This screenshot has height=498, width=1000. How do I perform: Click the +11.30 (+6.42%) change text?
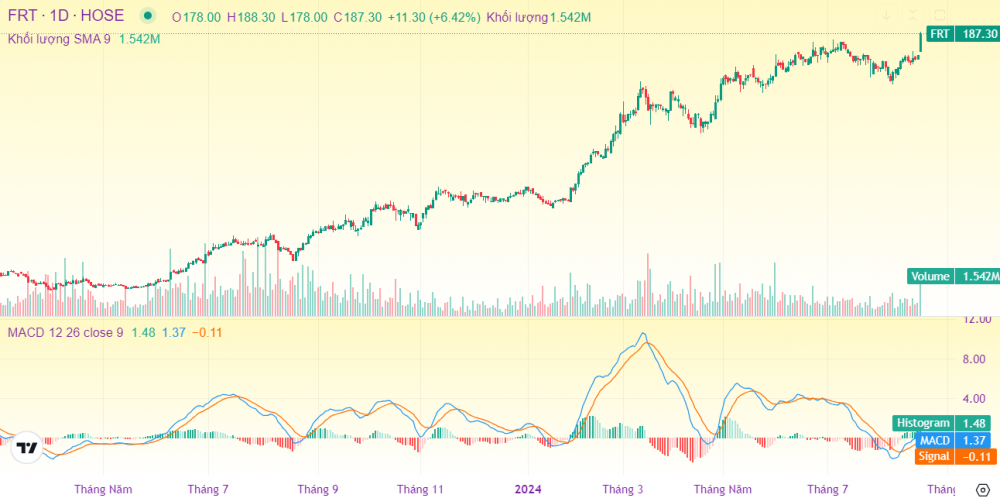(x=434, y=18)
